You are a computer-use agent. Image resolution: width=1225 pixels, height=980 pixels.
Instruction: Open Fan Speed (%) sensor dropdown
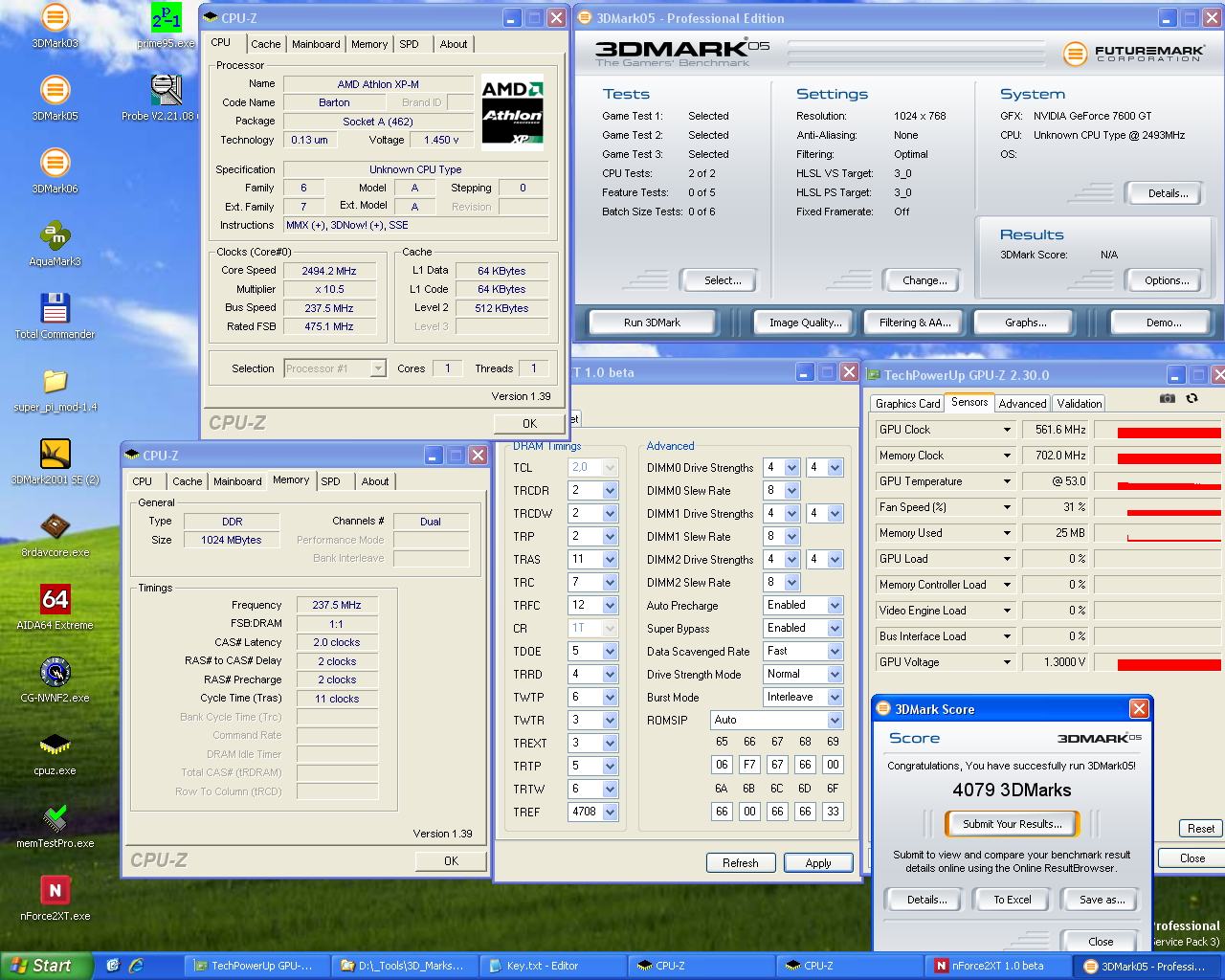(x=1007, y=508)
